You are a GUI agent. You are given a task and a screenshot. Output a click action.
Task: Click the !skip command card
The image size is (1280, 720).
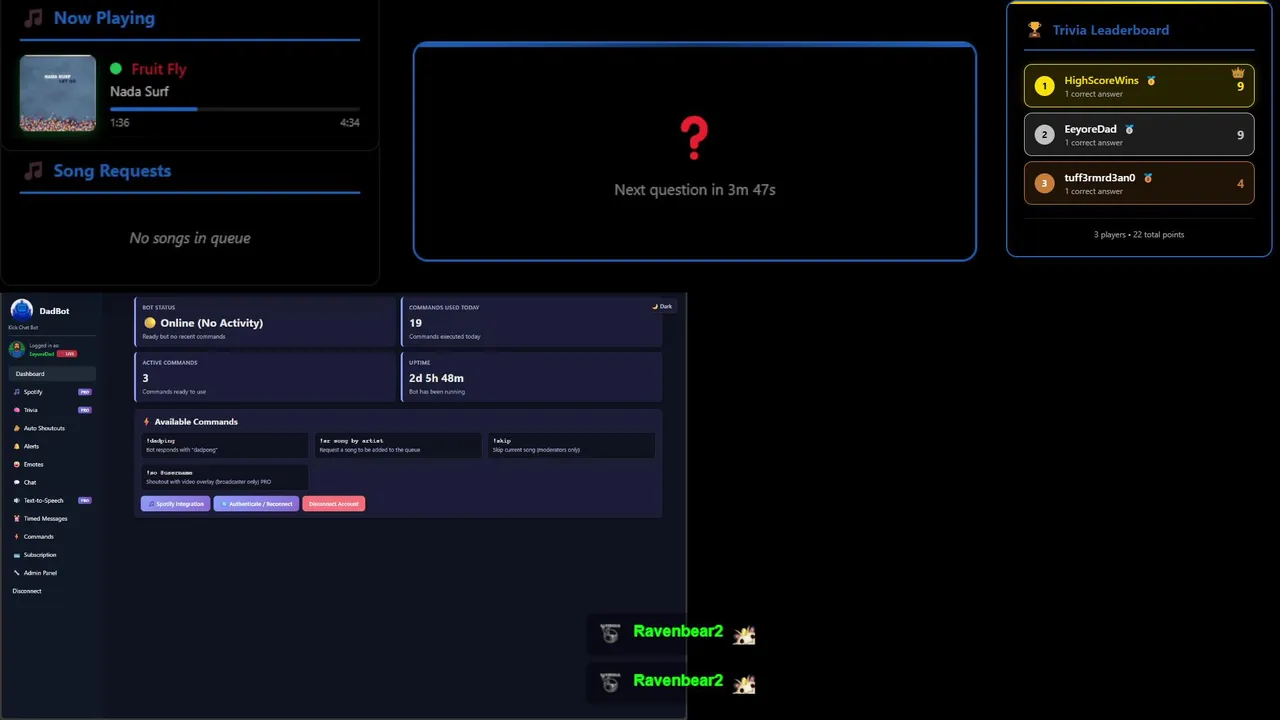[x=571, y=445]
